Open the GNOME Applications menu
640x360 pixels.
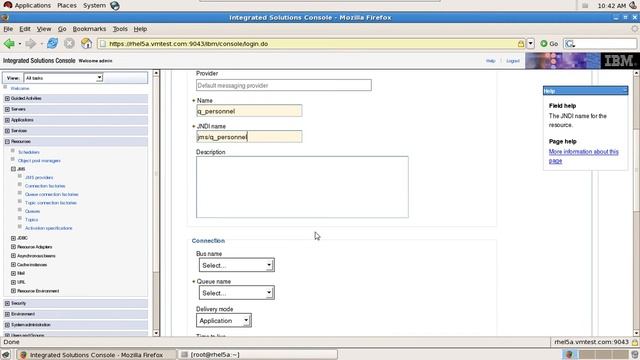(32, 6)
